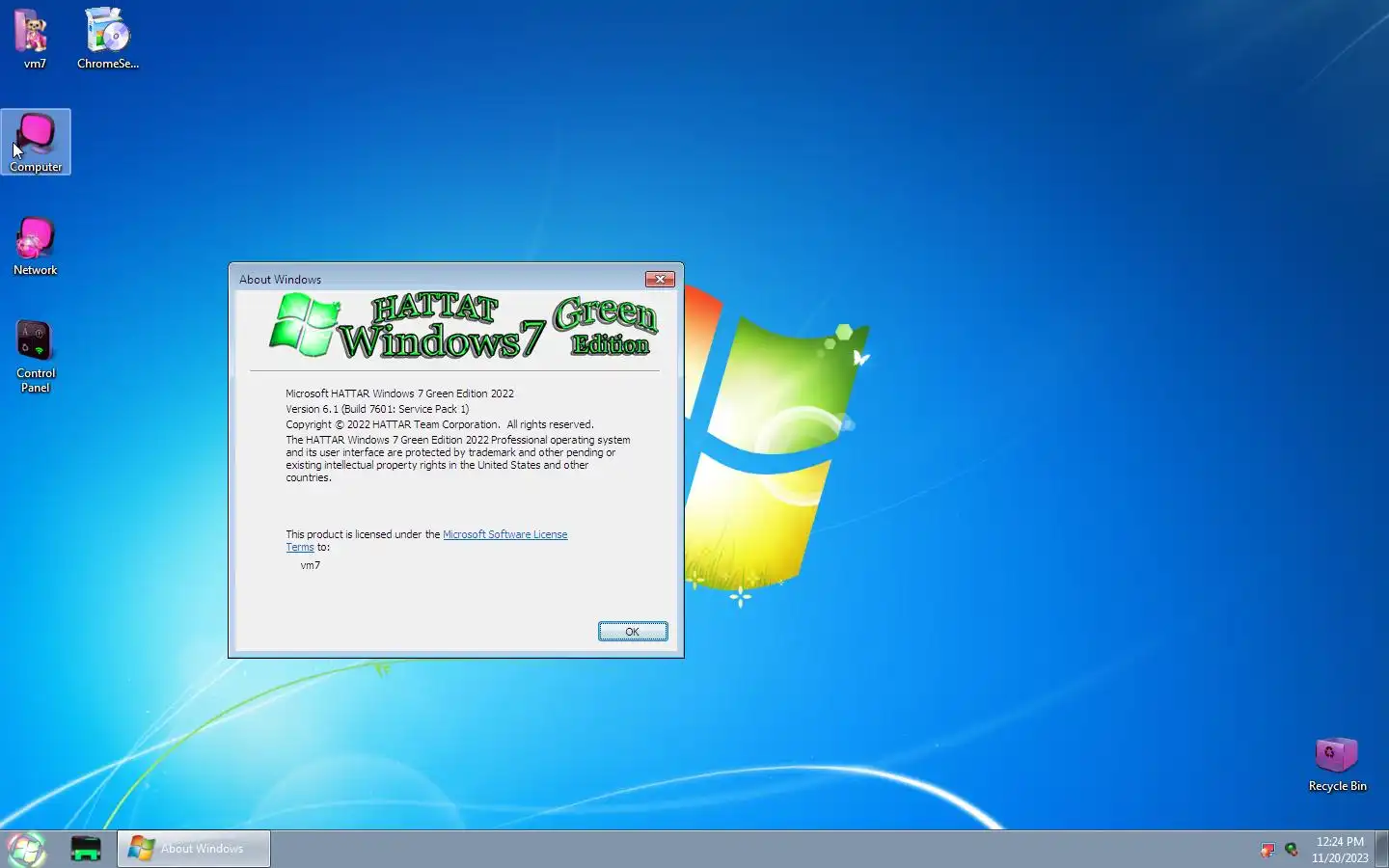Click the HATTAR Windows 7 banner logo

(463, 327)
